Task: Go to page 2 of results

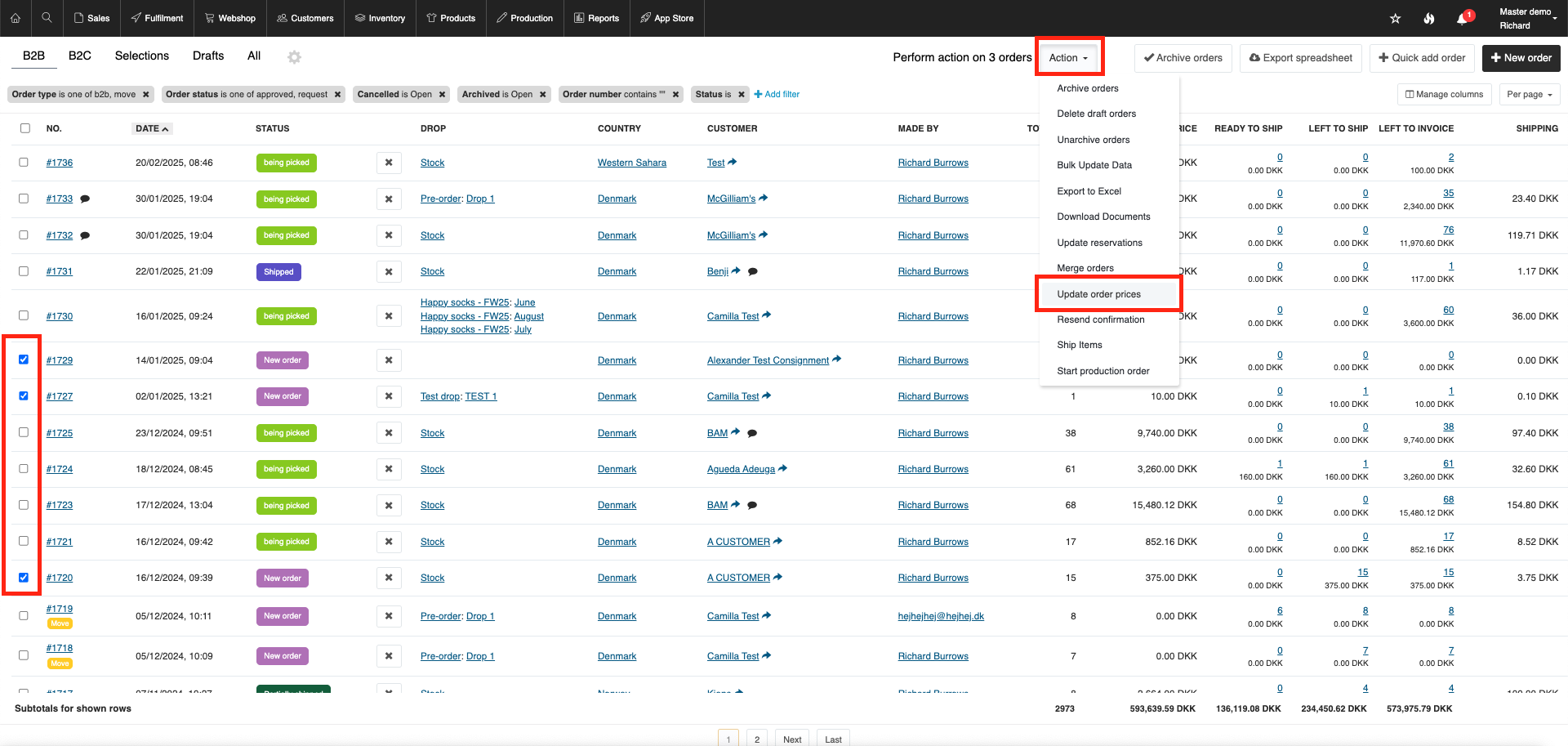Action: coord(757,738)
